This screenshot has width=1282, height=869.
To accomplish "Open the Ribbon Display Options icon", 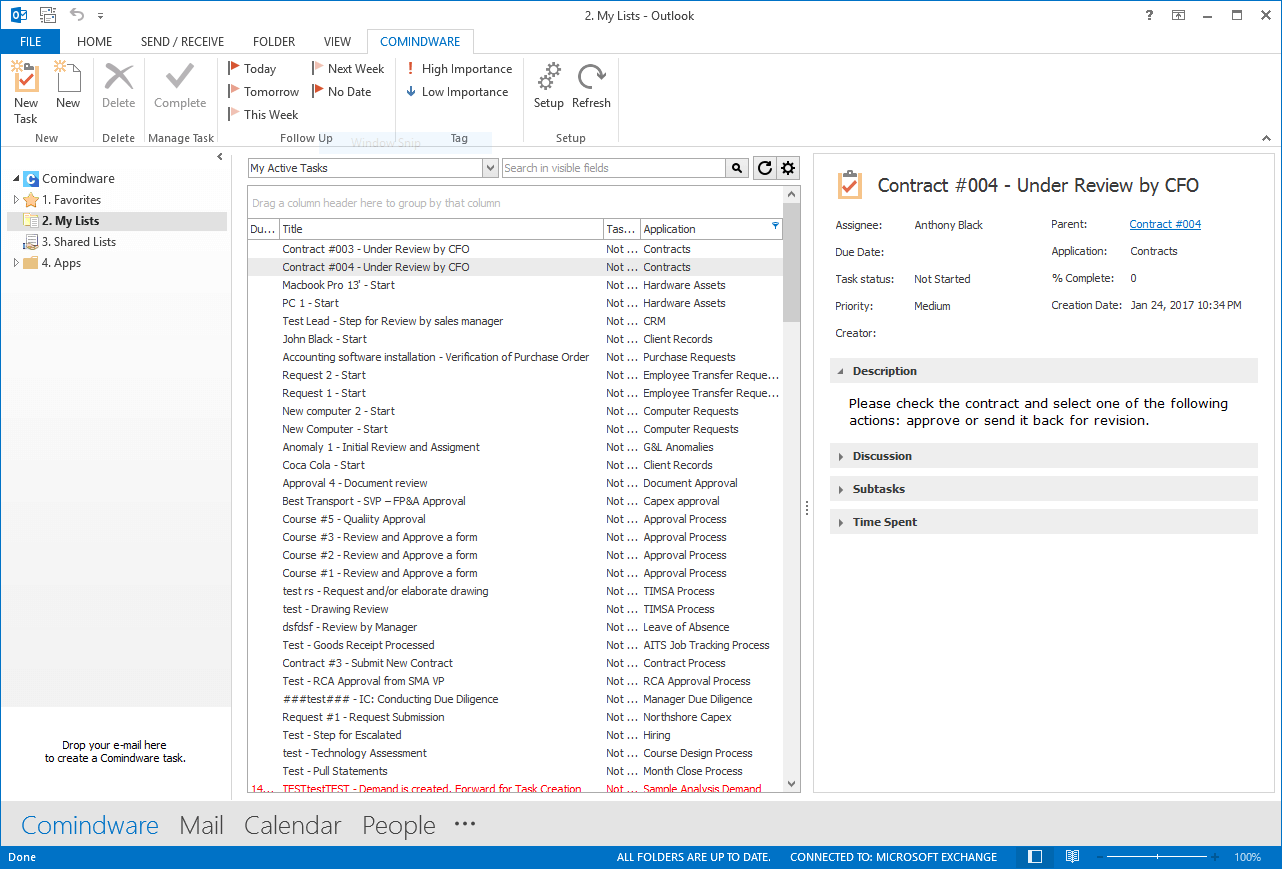I will pos(1179,15).
